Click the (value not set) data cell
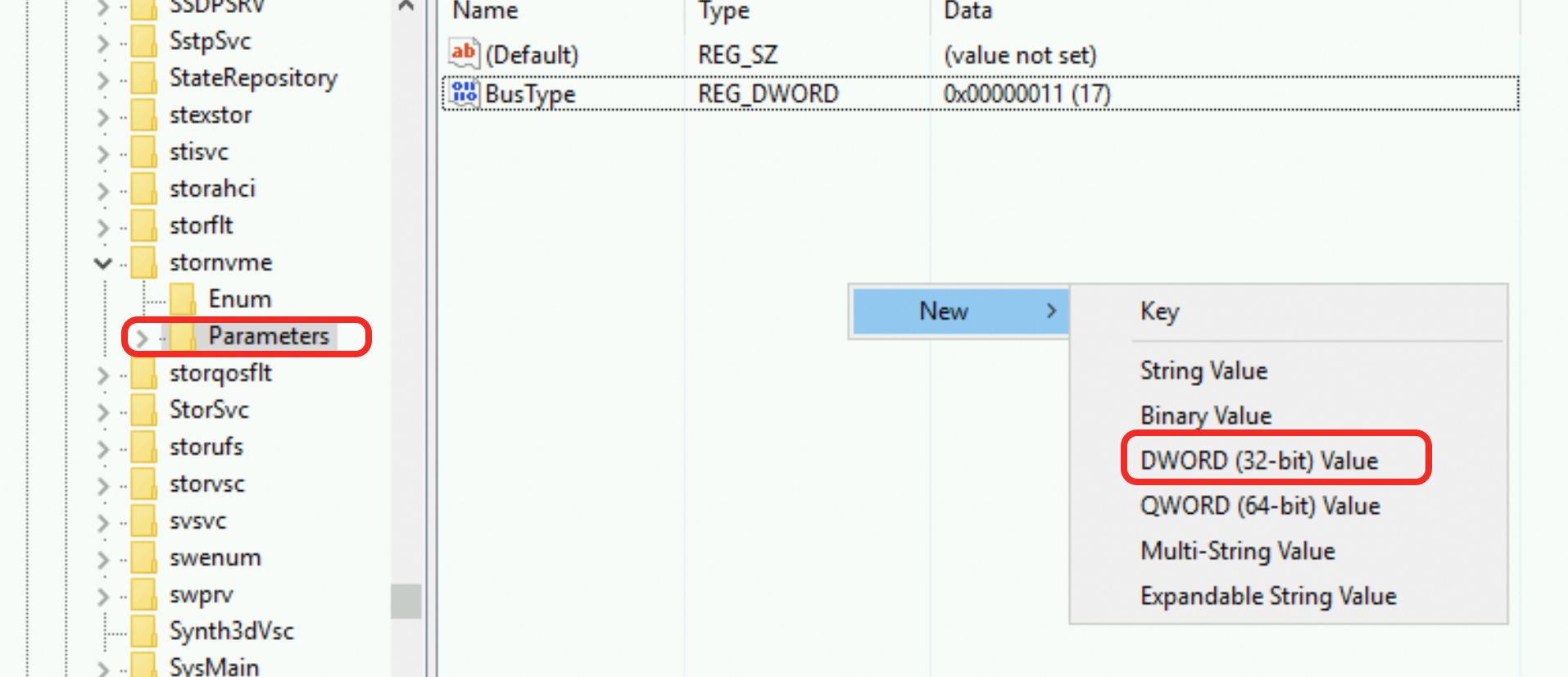 1020,55
